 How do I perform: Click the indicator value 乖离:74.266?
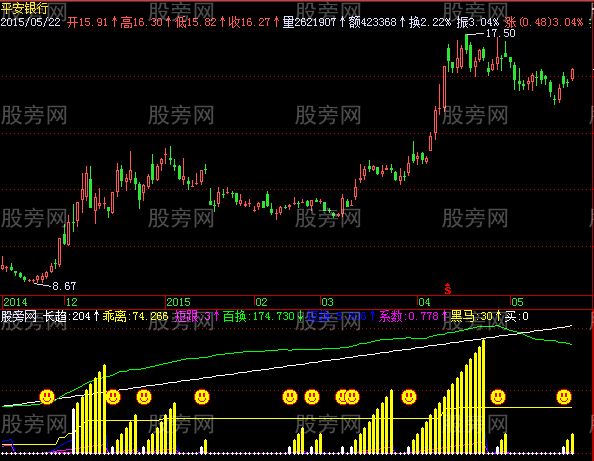[135, 316]
